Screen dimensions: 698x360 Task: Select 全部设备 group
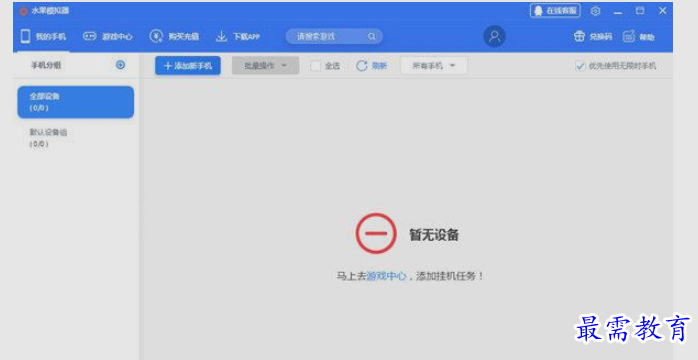pos(76,102)
